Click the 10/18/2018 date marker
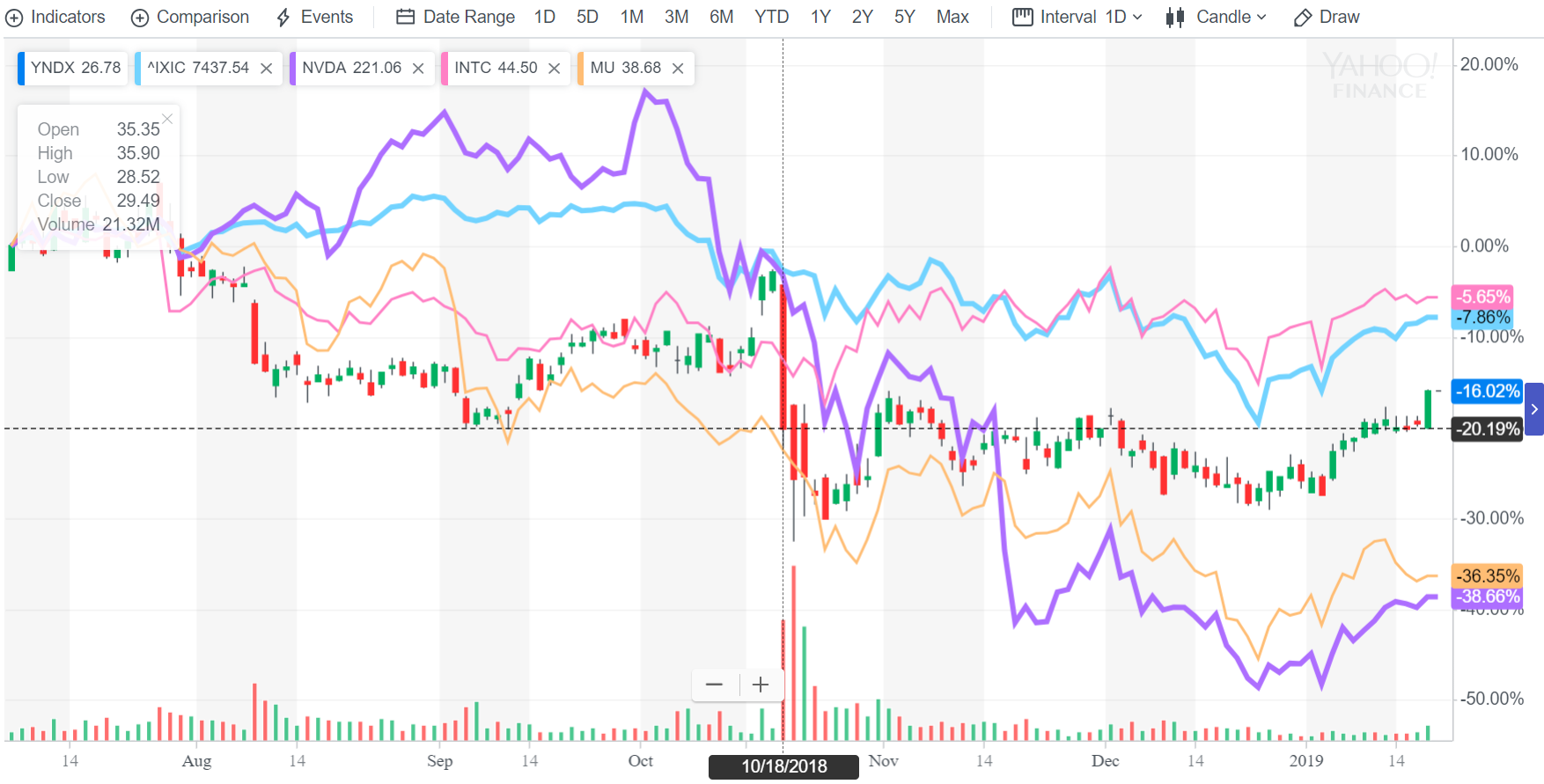 783,766
